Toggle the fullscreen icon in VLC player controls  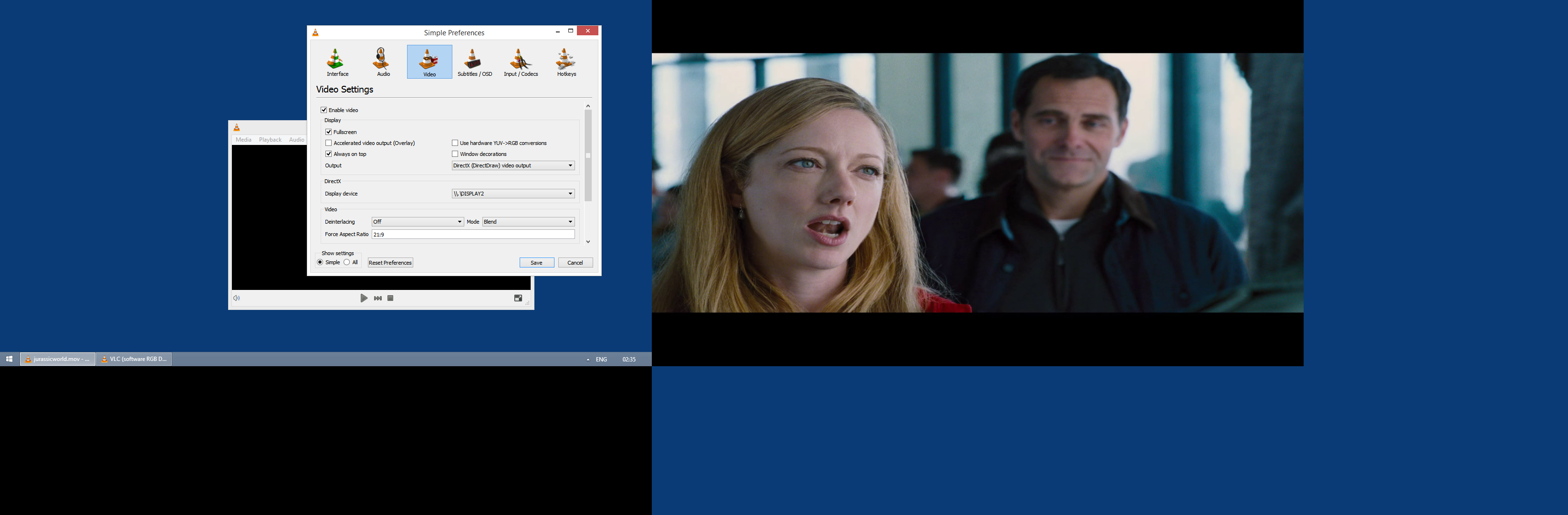click(518, 298)
